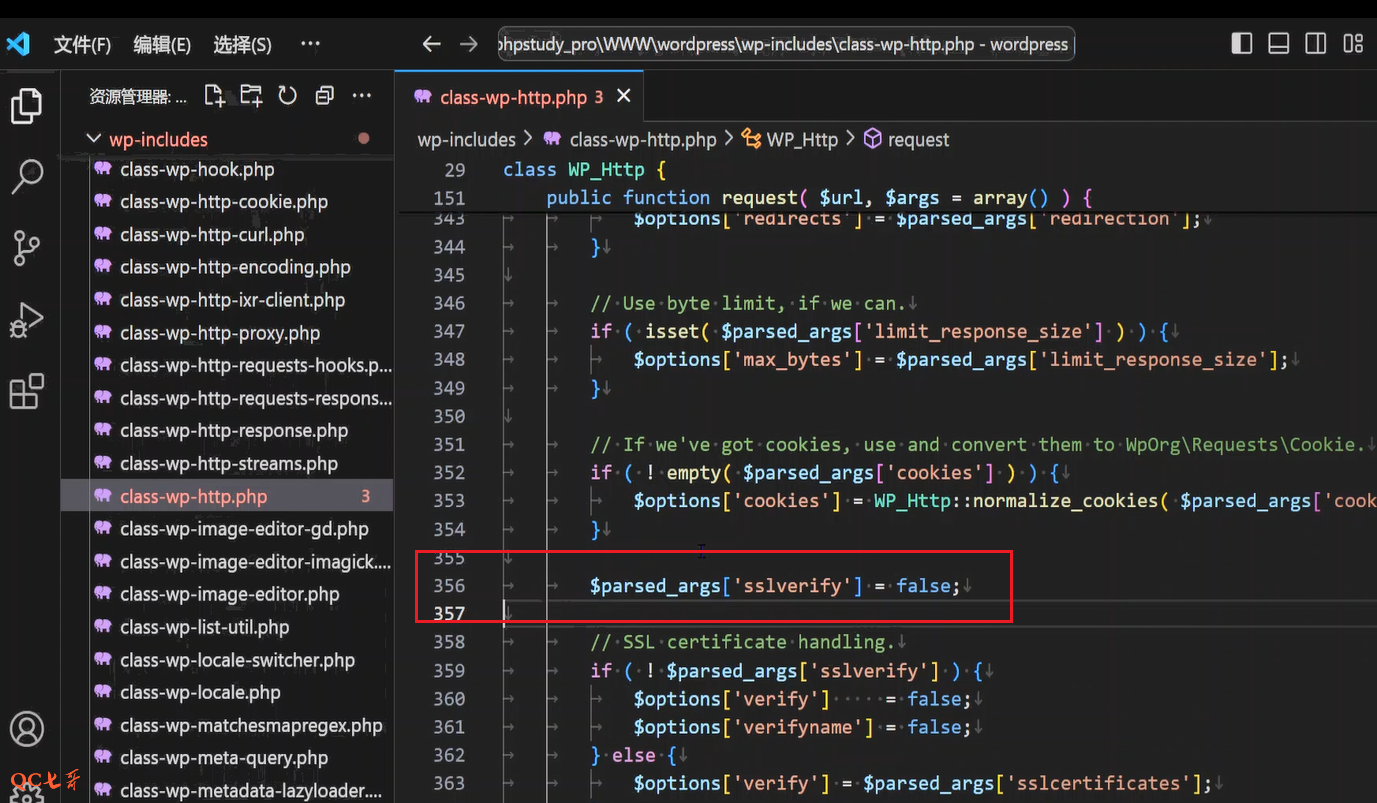The width and height of the screenshot is (1377, 803).
Task: Refresh the explorer file tree
Action: click(x=288, y=96)
